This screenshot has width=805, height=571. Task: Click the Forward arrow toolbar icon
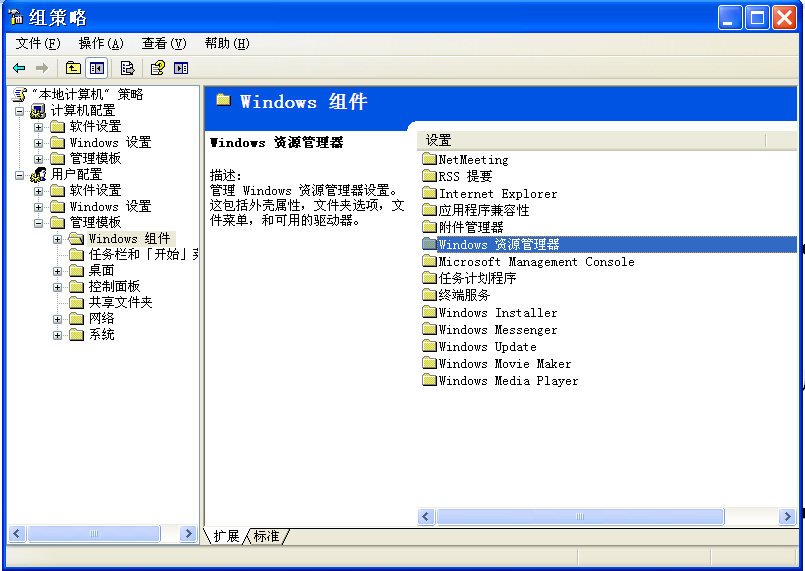pyautogui.click(x=42, y=68)
